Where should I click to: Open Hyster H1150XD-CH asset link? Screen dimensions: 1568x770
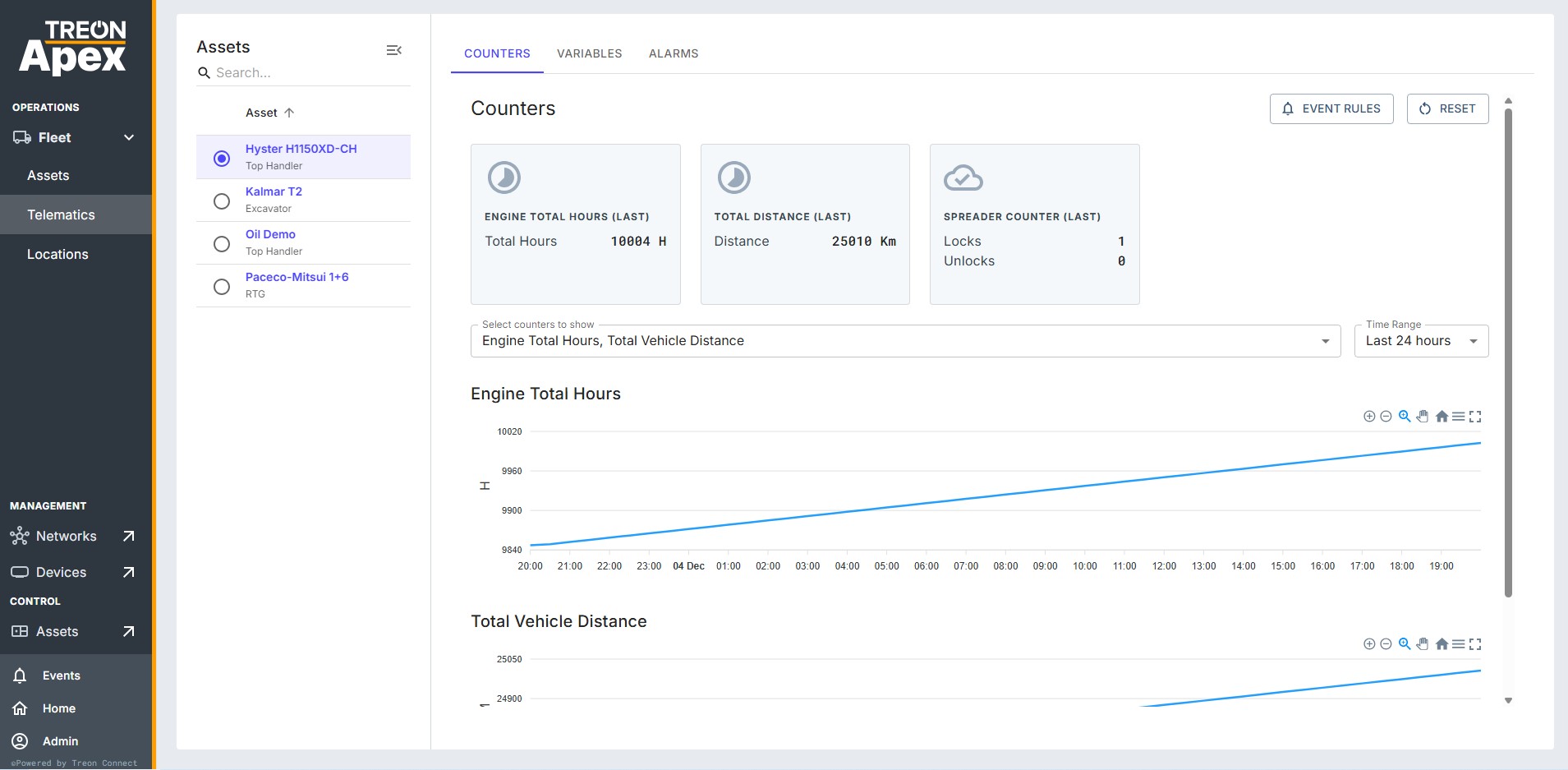coord(301,149)
